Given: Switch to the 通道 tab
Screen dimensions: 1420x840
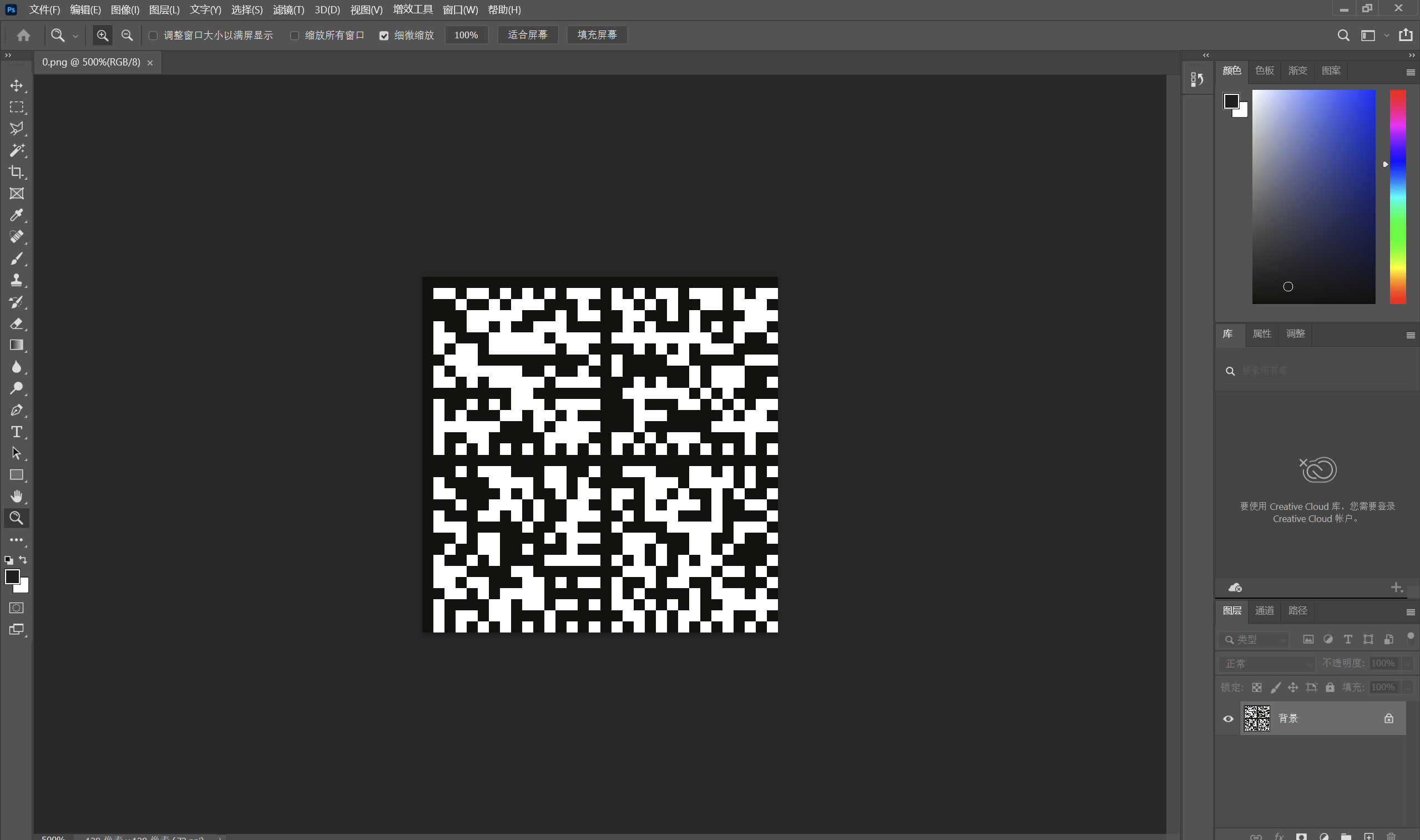Looking at the screenshot, I should 1265,610.
